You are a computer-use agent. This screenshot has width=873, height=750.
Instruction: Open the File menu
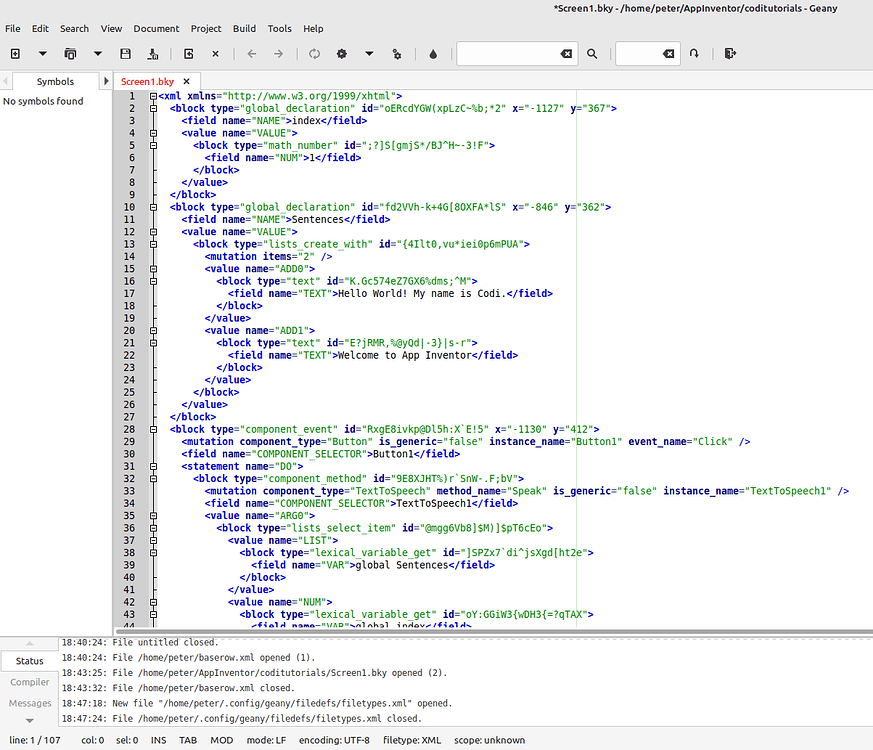coord(13,28)
